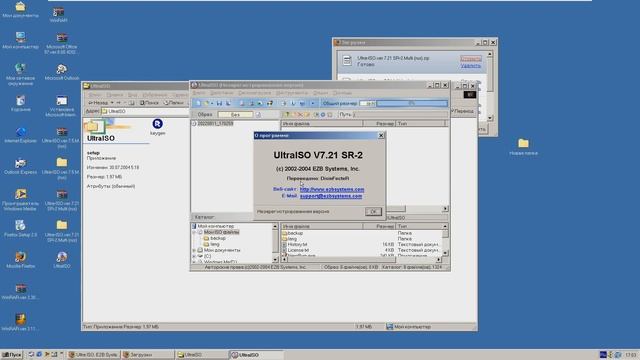This screenshot has width=640, height=360.
Task: Click the Пуск start button
Action: coord(11,355)
